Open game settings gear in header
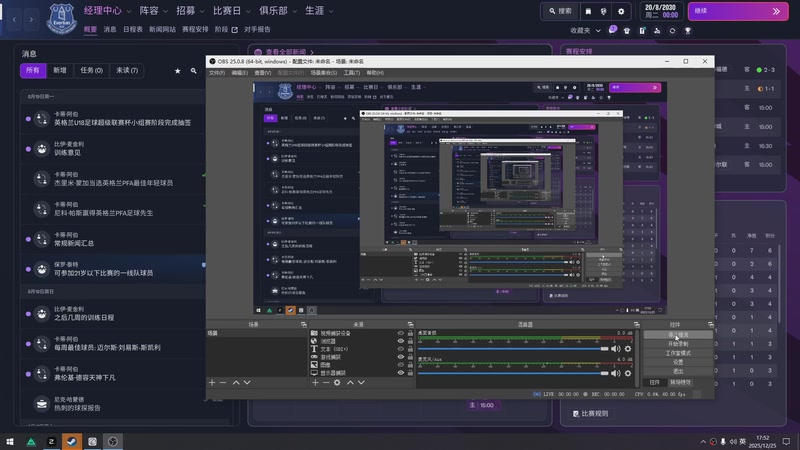The height and width of the screenshot is (450, 800). 621,11
